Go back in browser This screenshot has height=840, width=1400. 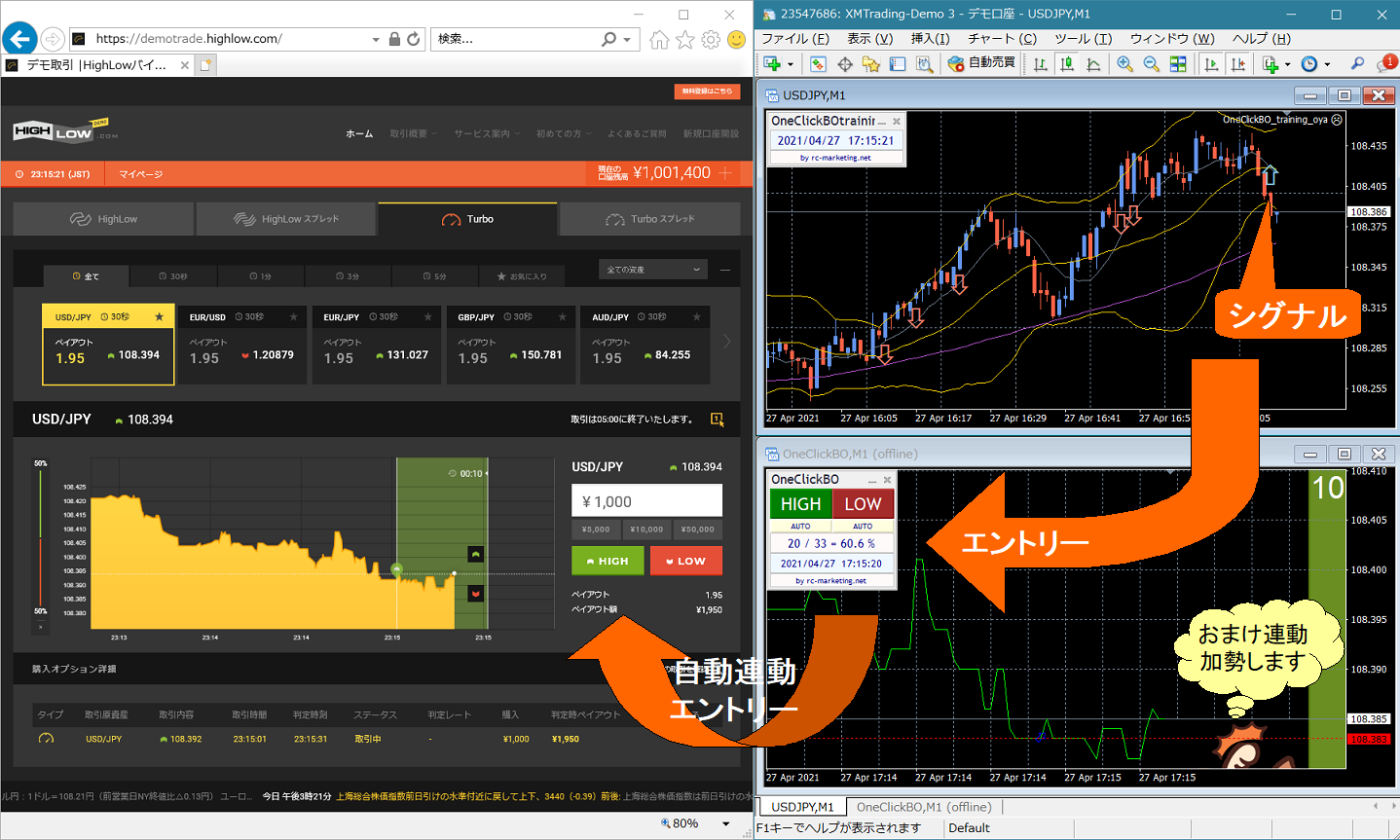click(x=20, y=39)
